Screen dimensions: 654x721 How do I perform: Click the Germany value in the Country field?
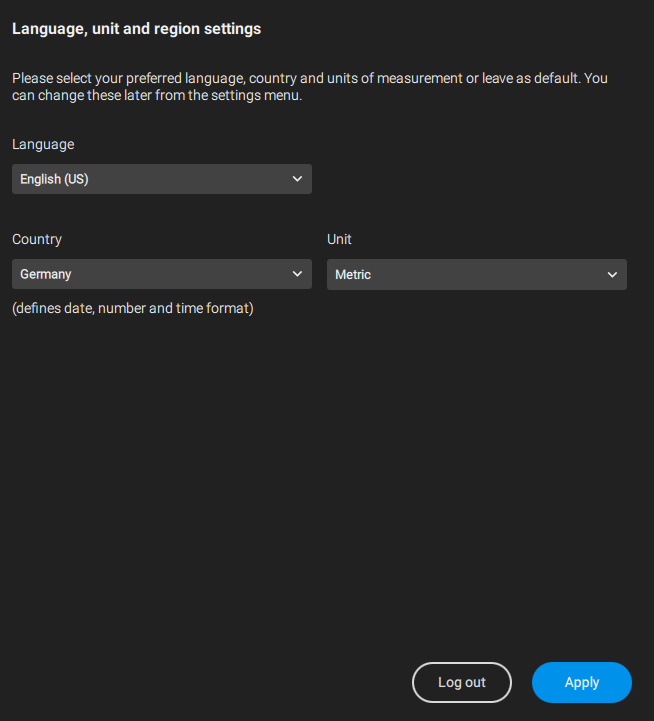pyautogui.click(x=46, y=274)
